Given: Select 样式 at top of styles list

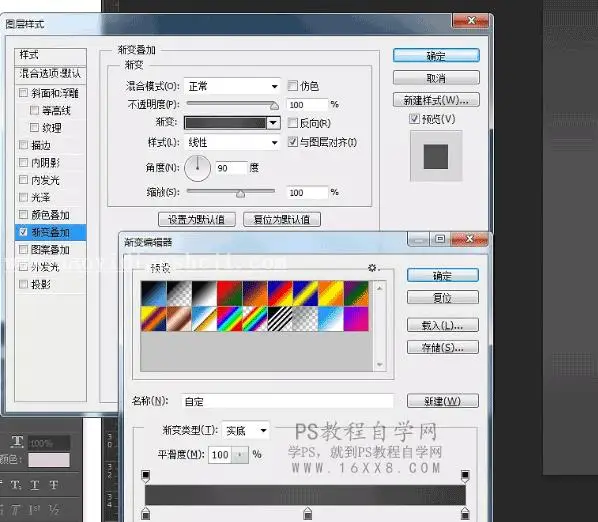Looking at the screenshot, I should coord(50,56).
